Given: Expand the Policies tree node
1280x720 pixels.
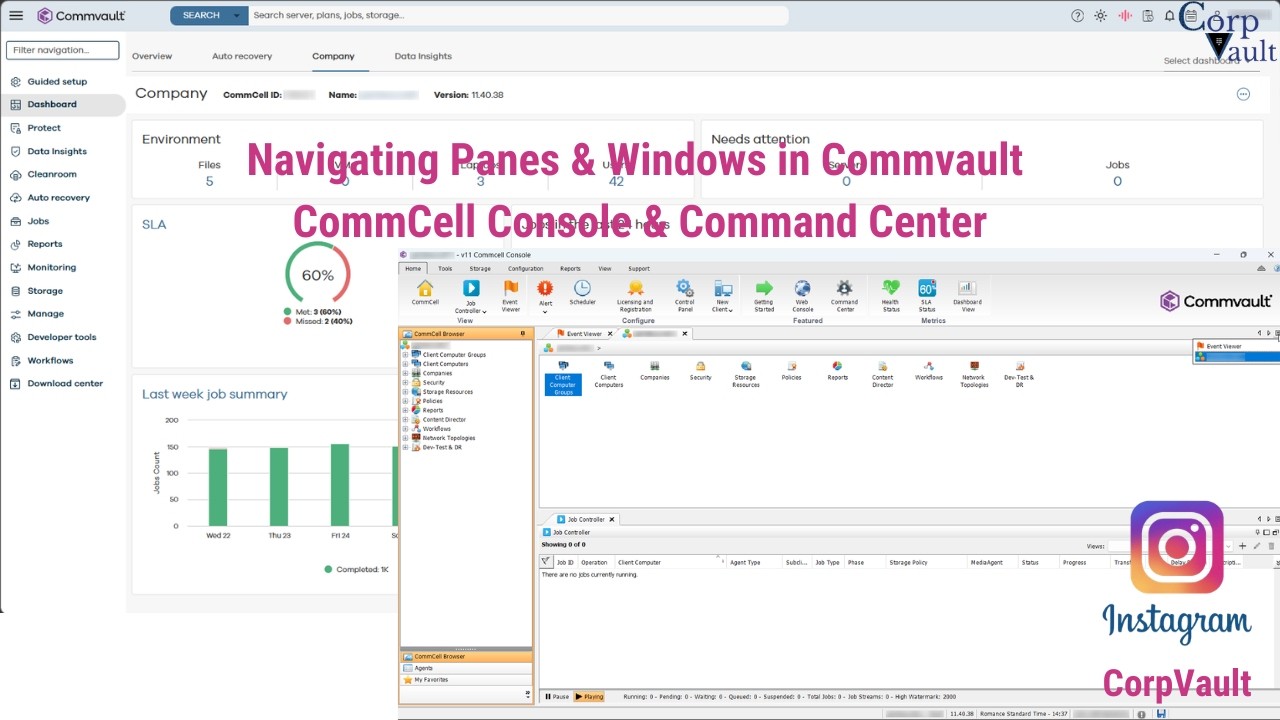Looking at the screenshot, I should pyautogui.click(x=405, y=401).
